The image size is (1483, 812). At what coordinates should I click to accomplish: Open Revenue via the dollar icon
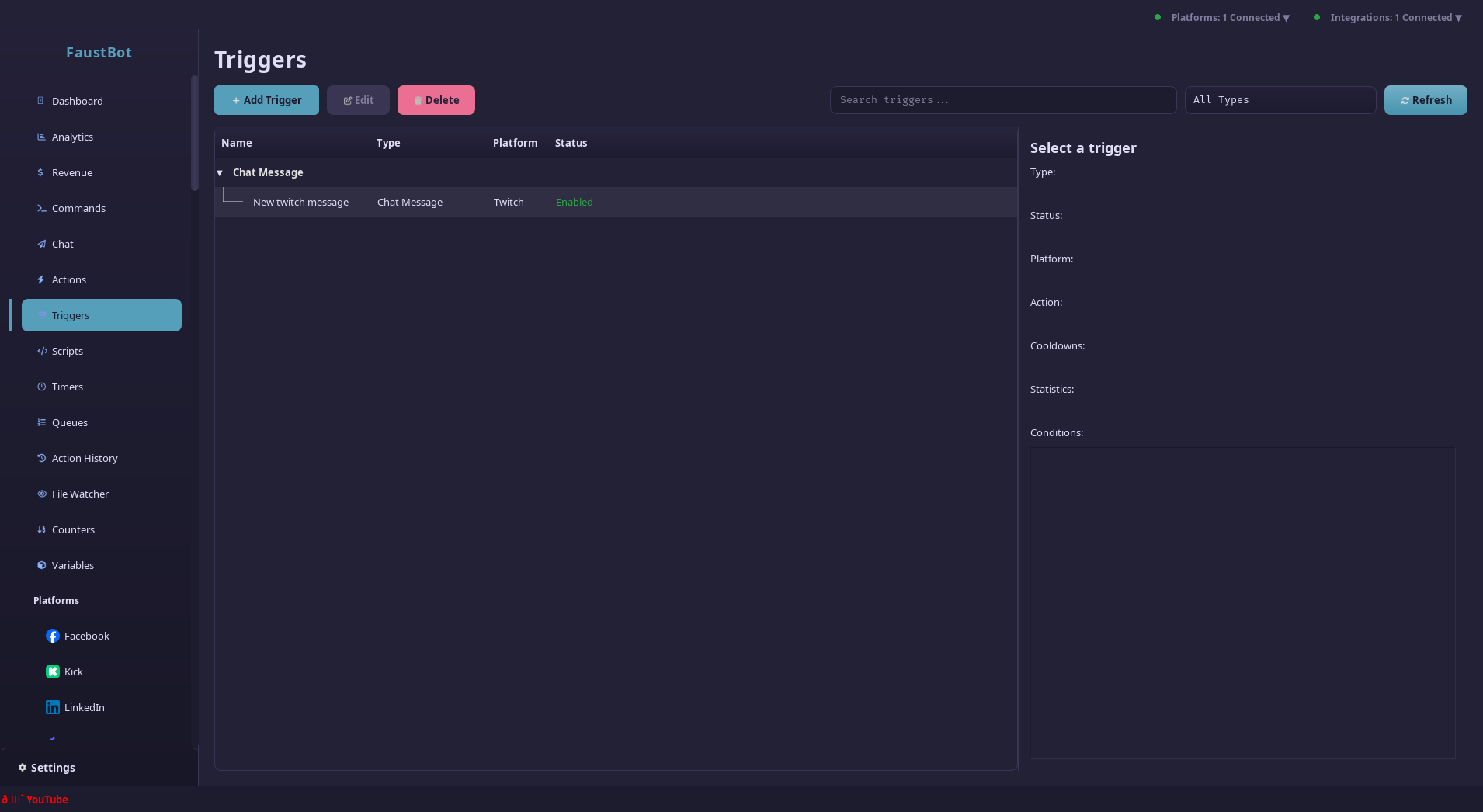(x=41, y=172)
